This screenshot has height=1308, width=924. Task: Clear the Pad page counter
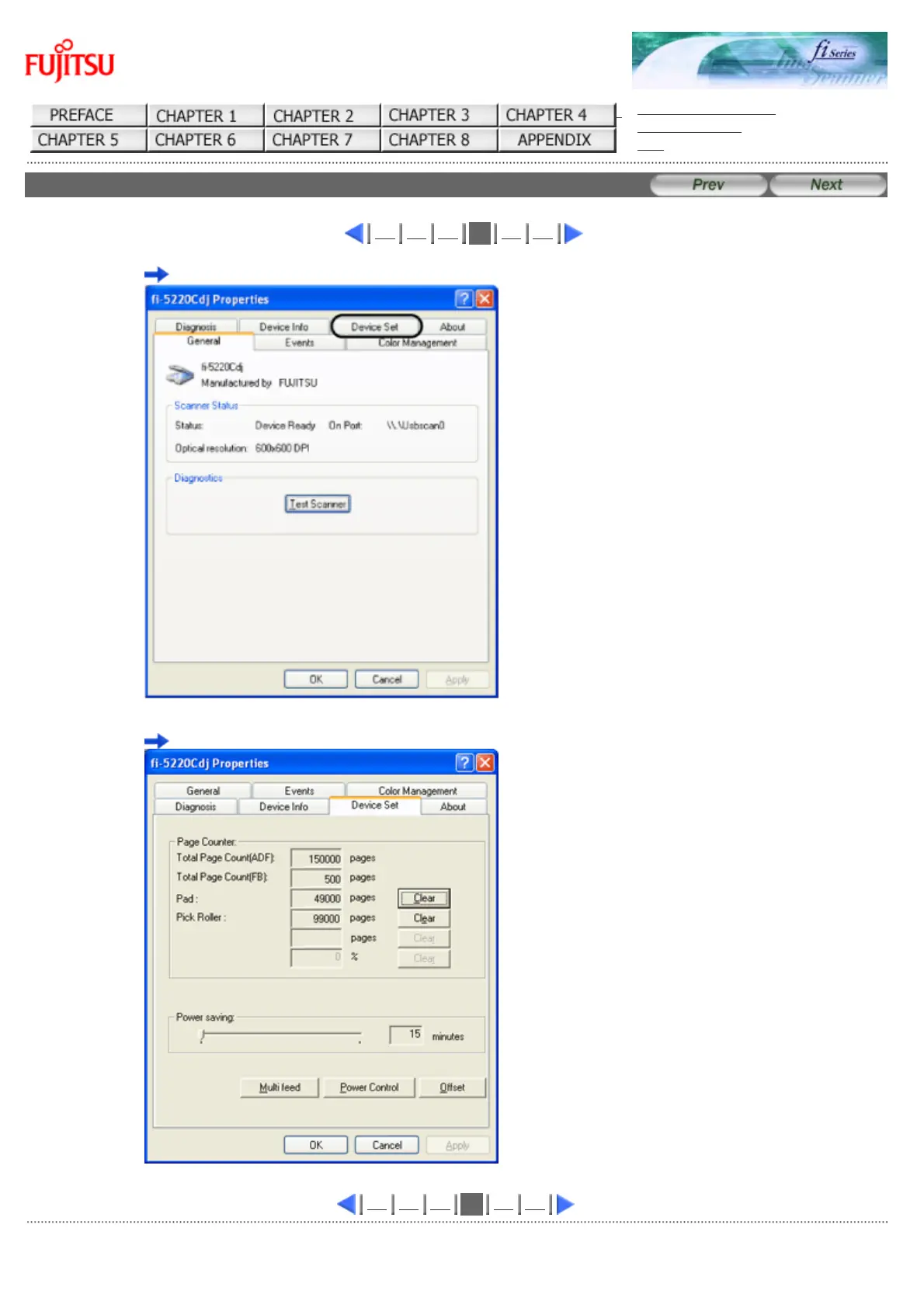click(424, 898)
